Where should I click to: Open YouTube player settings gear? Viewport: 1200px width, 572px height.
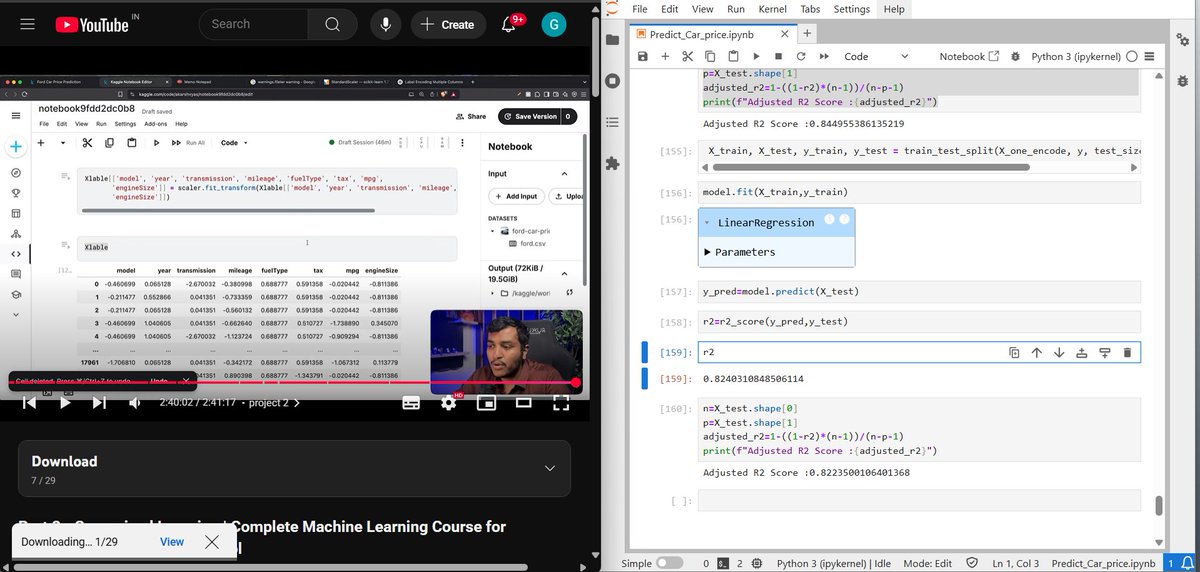point(448,403)
